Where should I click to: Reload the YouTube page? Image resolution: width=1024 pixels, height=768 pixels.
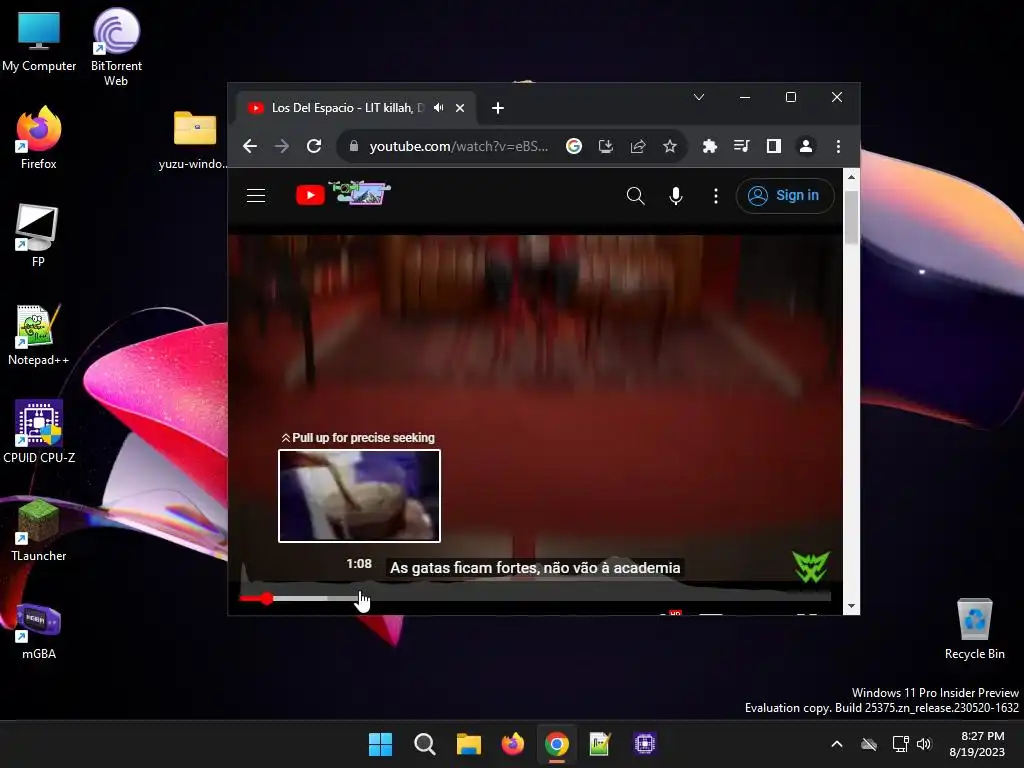click(314, 146)
